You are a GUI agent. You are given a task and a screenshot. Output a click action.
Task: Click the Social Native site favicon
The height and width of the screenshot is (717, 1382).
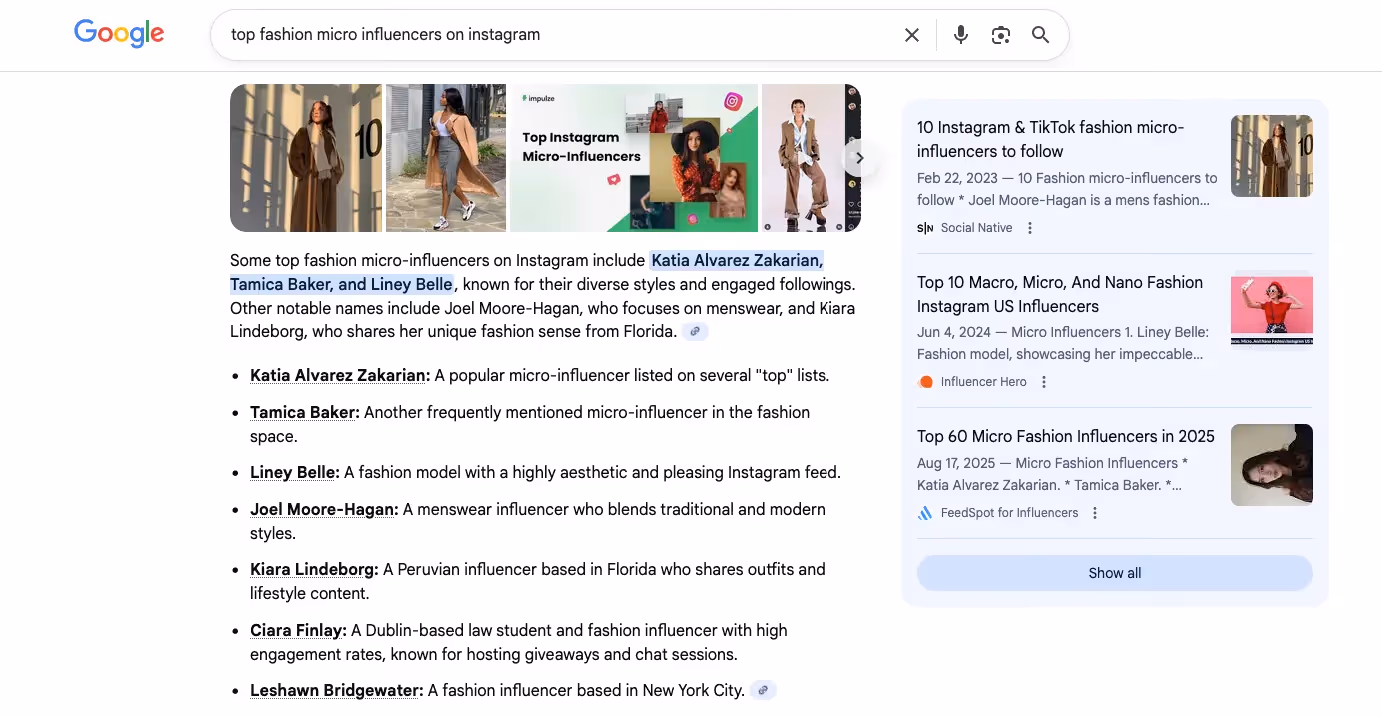point(925,228)
